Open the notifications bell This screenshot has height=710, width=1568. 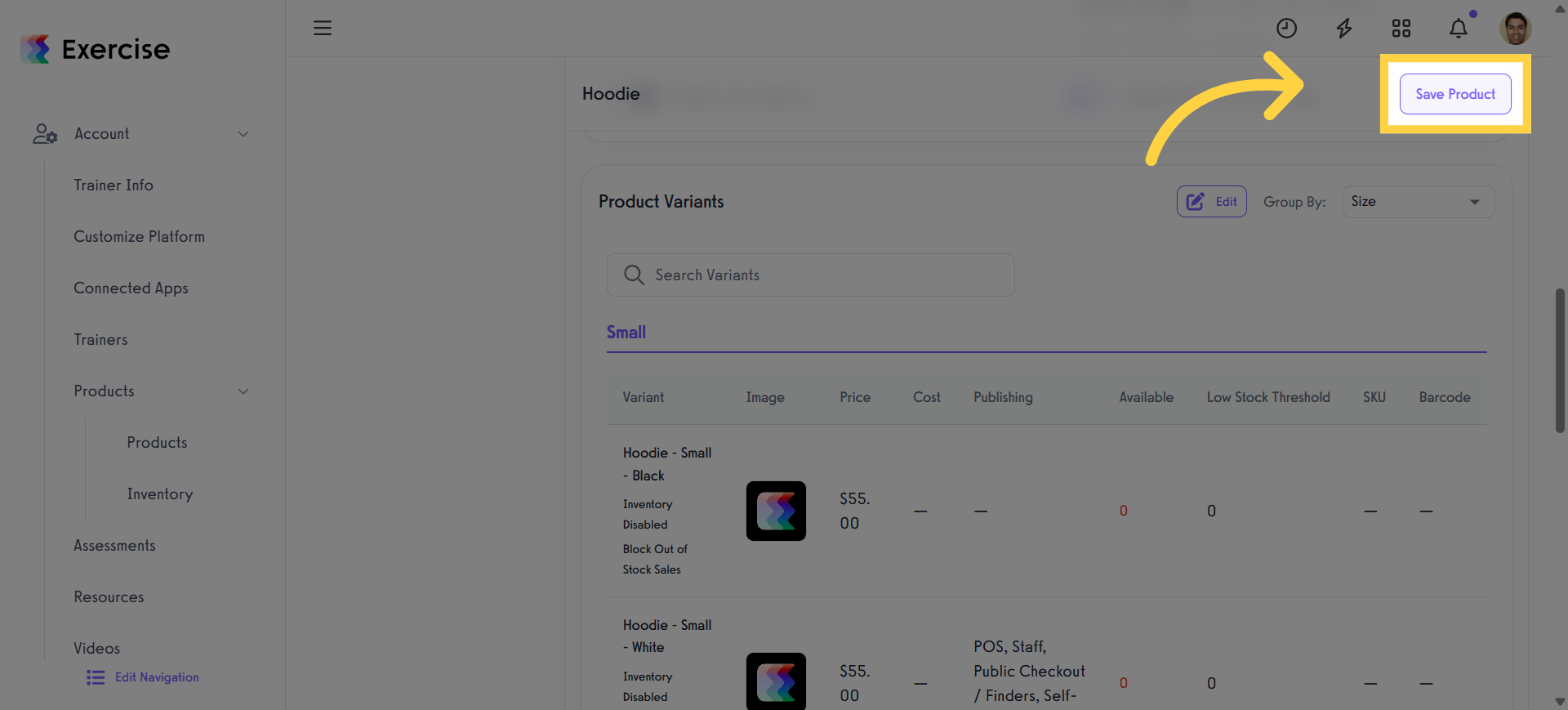(1459, 29)
